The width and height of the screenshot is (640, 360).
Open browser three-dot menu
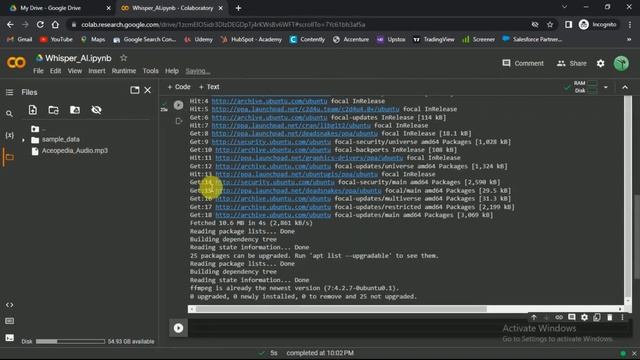coord(629,24)
